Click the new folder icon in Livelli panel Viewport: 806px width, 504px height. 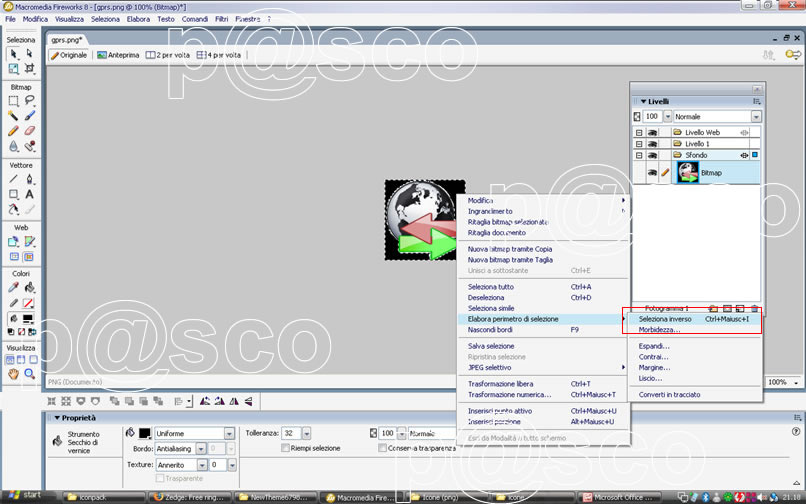pyautogui.click(x=713, y=309)
